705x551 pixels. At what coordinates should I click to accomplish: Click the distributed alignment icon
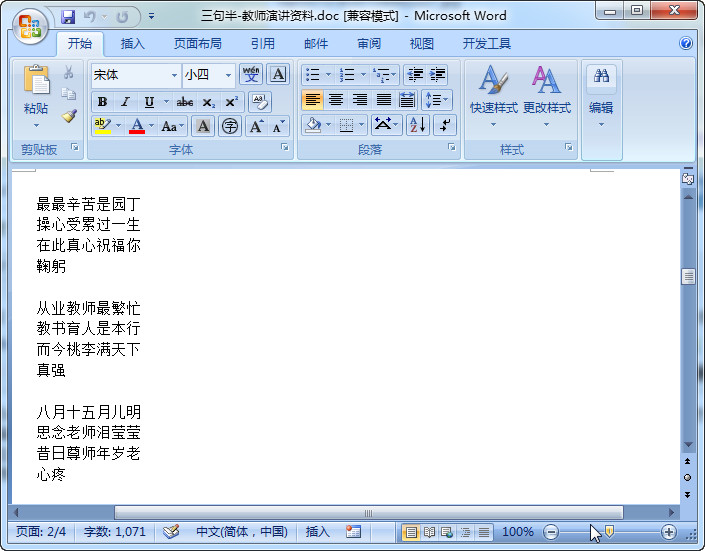tap(407, 100)
